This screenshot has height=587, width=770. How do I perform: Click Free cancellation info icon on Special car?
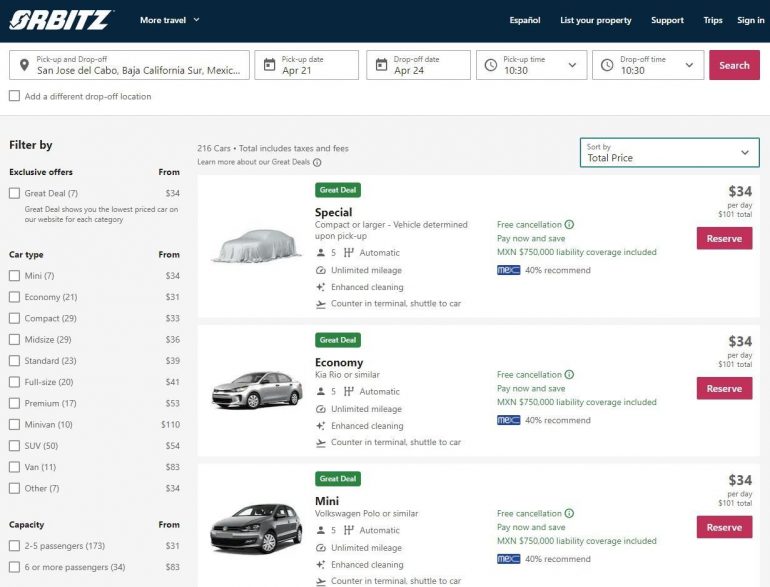click(x=569, y=225)
